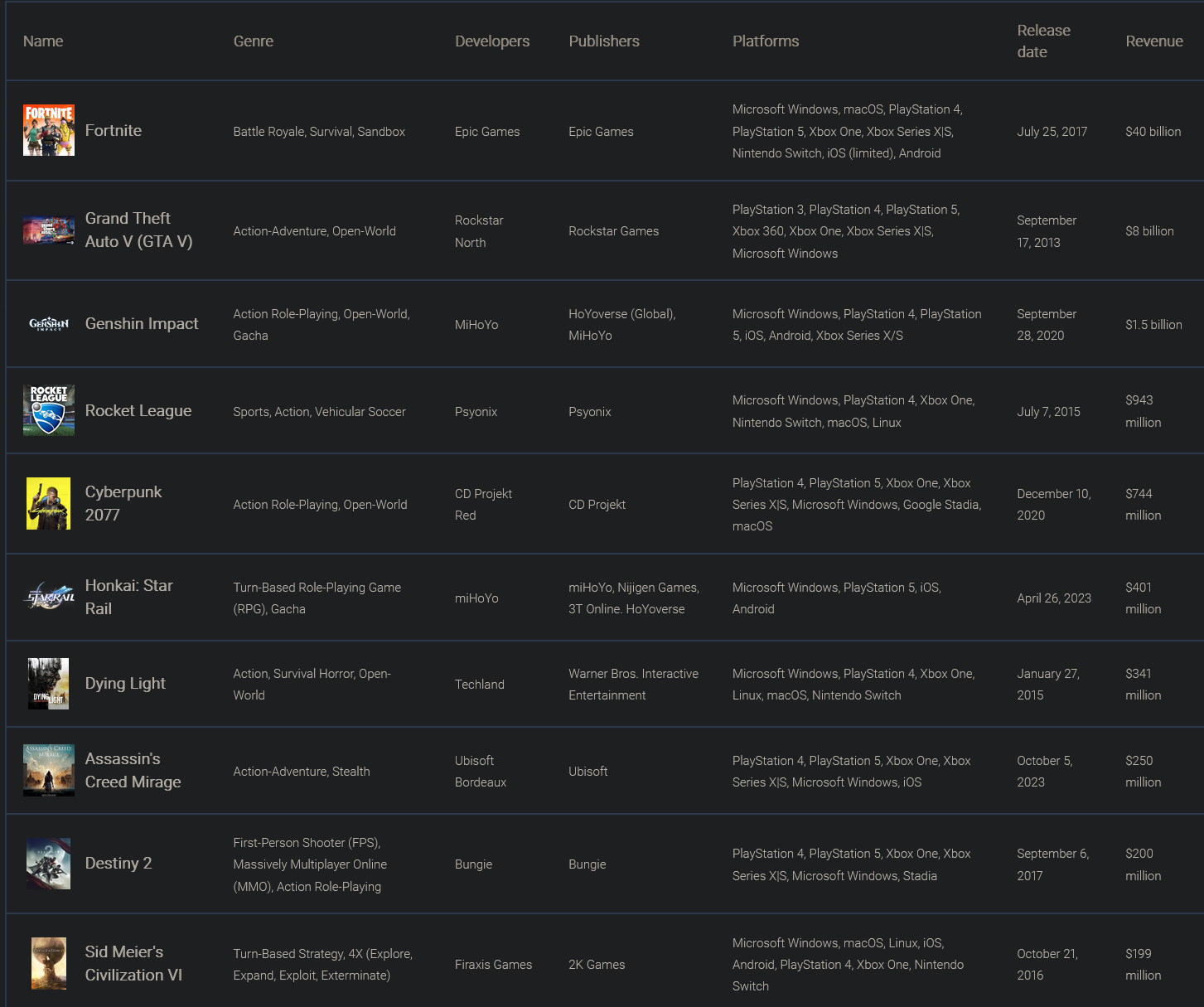Open the Fortnite game title link
Screen dimensions: 1204x1007
pyautogui.click(x=114, y=131)
